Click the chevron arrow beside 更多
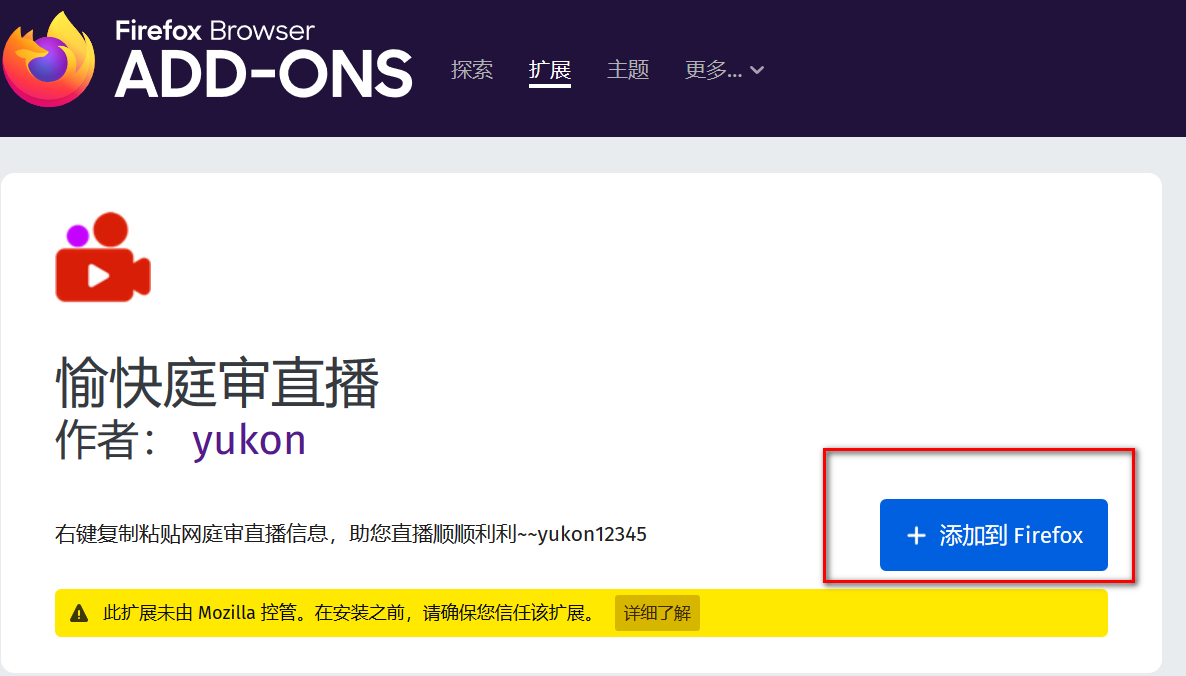Screen dimensions: 1186x676 [x=757, y=70]
